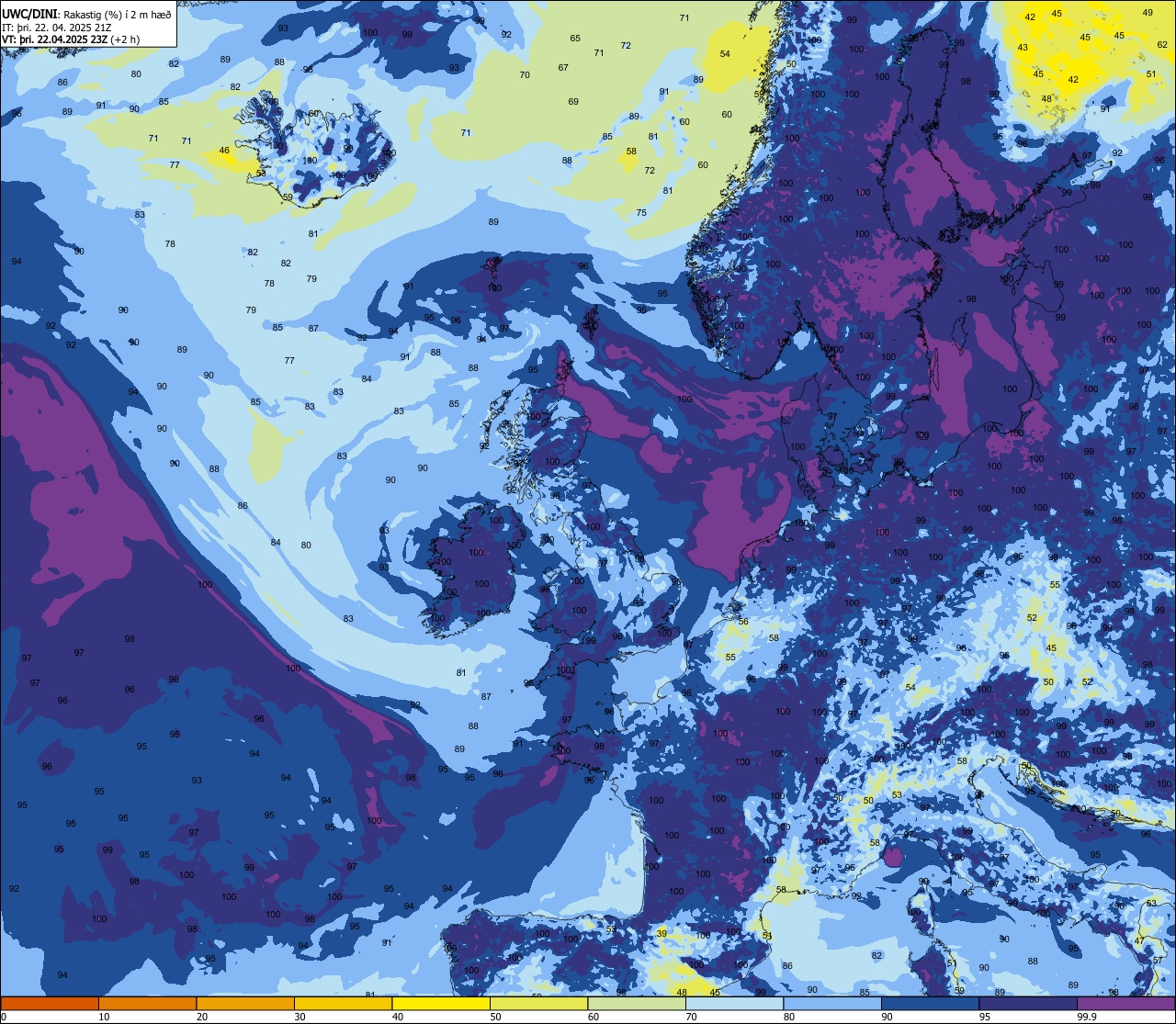Click the legend label '95'
This screenshot has height=1024, width=1176.
[x=985, y=1016]
